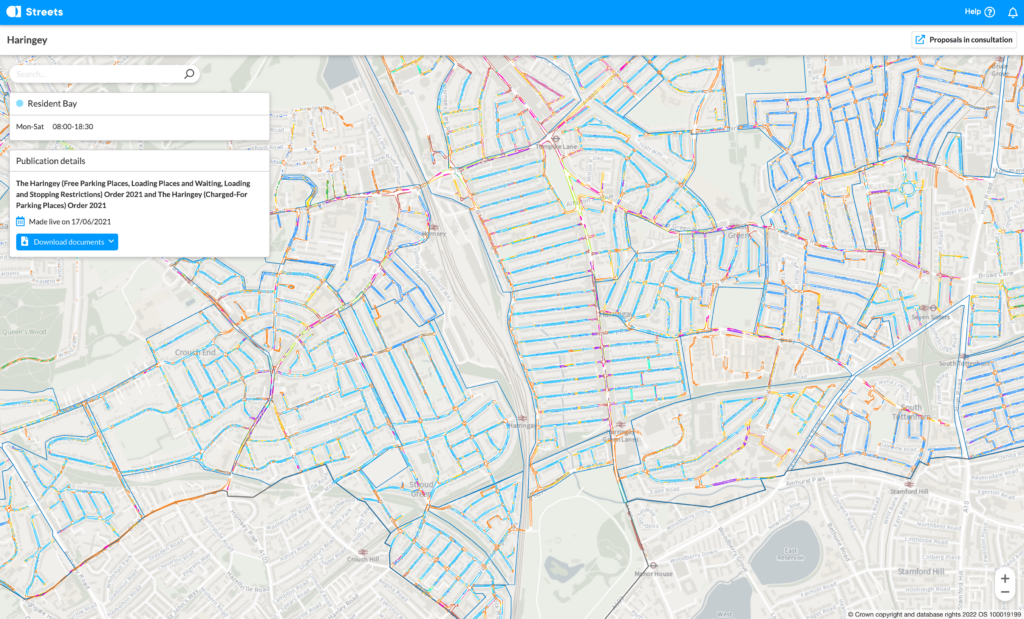Click the blue Resident Bay color dot
Image resolution: width=1024 pixels, height=619 pixels.
click(20, 103)
